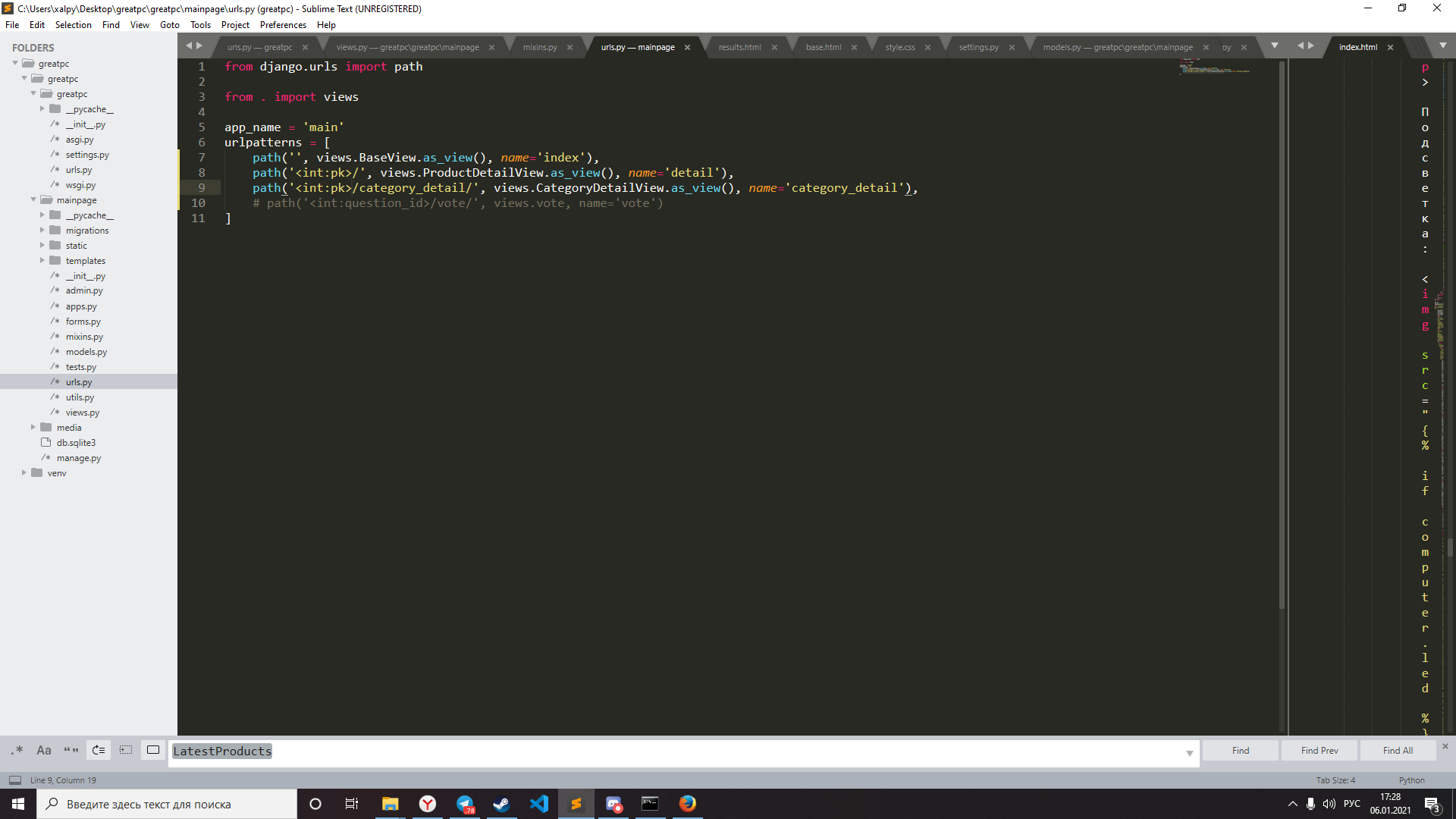Collapse the mainpage folder
The height and width of the screenshot is (819, 1456).
click(33, 200)
